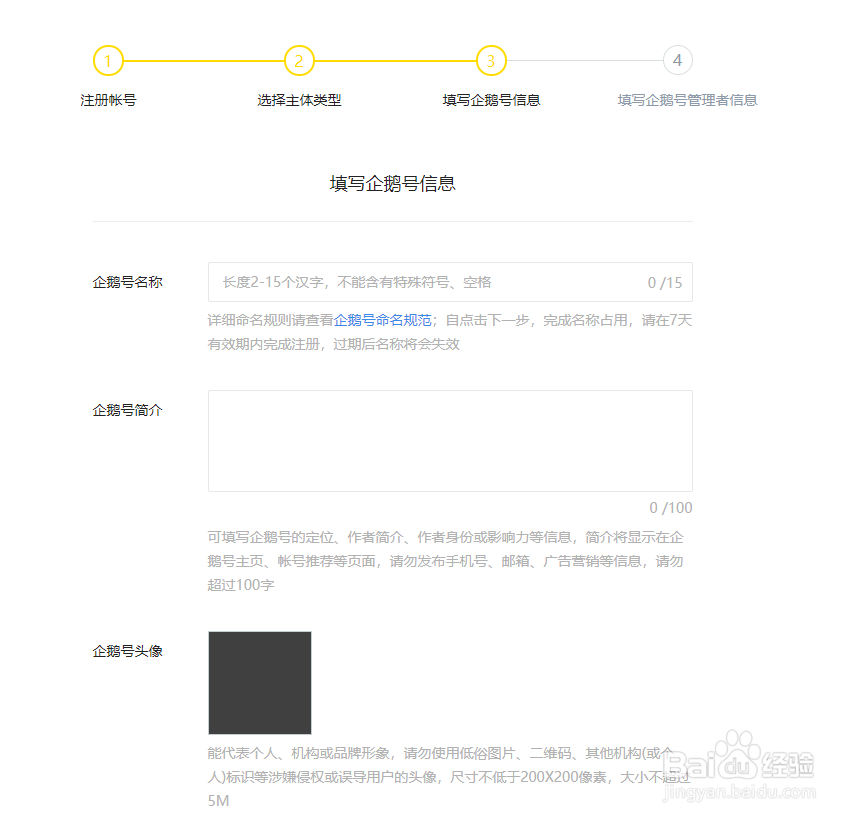Click into the 企鹅号名称 name input field
Viewport: 864px width, 822px height.
tap(450, 282)
